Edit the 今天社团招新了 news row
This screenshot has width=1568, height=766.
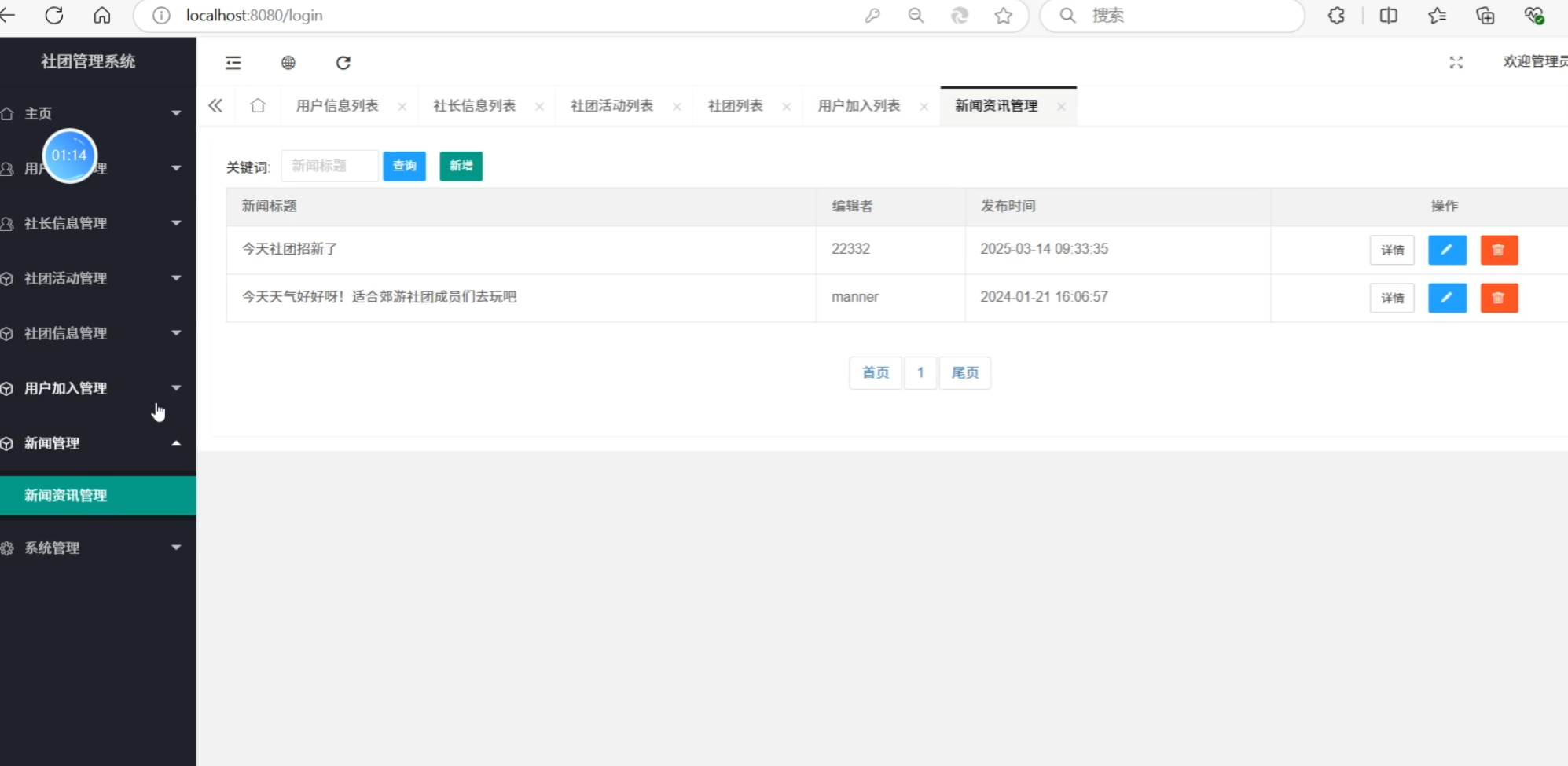[x=1446, y=250]
